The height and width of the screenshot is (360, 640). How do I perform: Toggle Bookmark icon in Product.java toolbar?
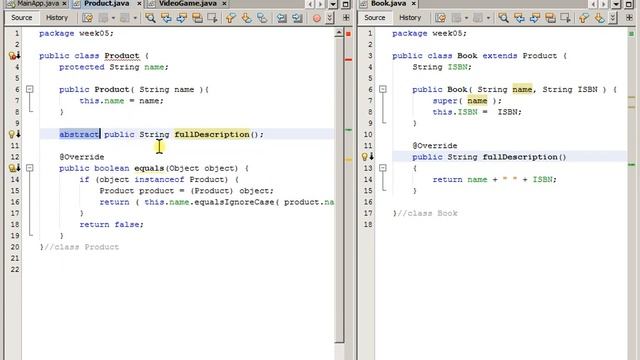[262, 18]
